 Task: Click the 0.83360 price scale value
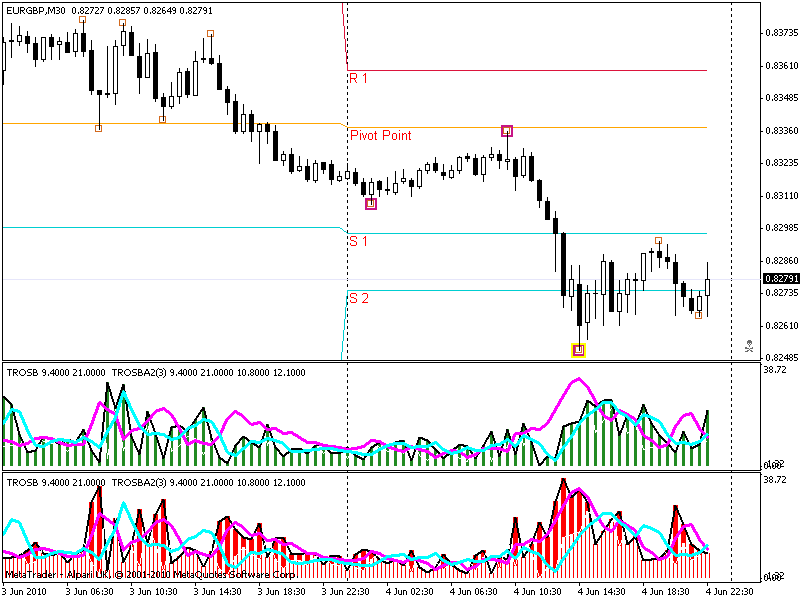[x=782, y=131]
